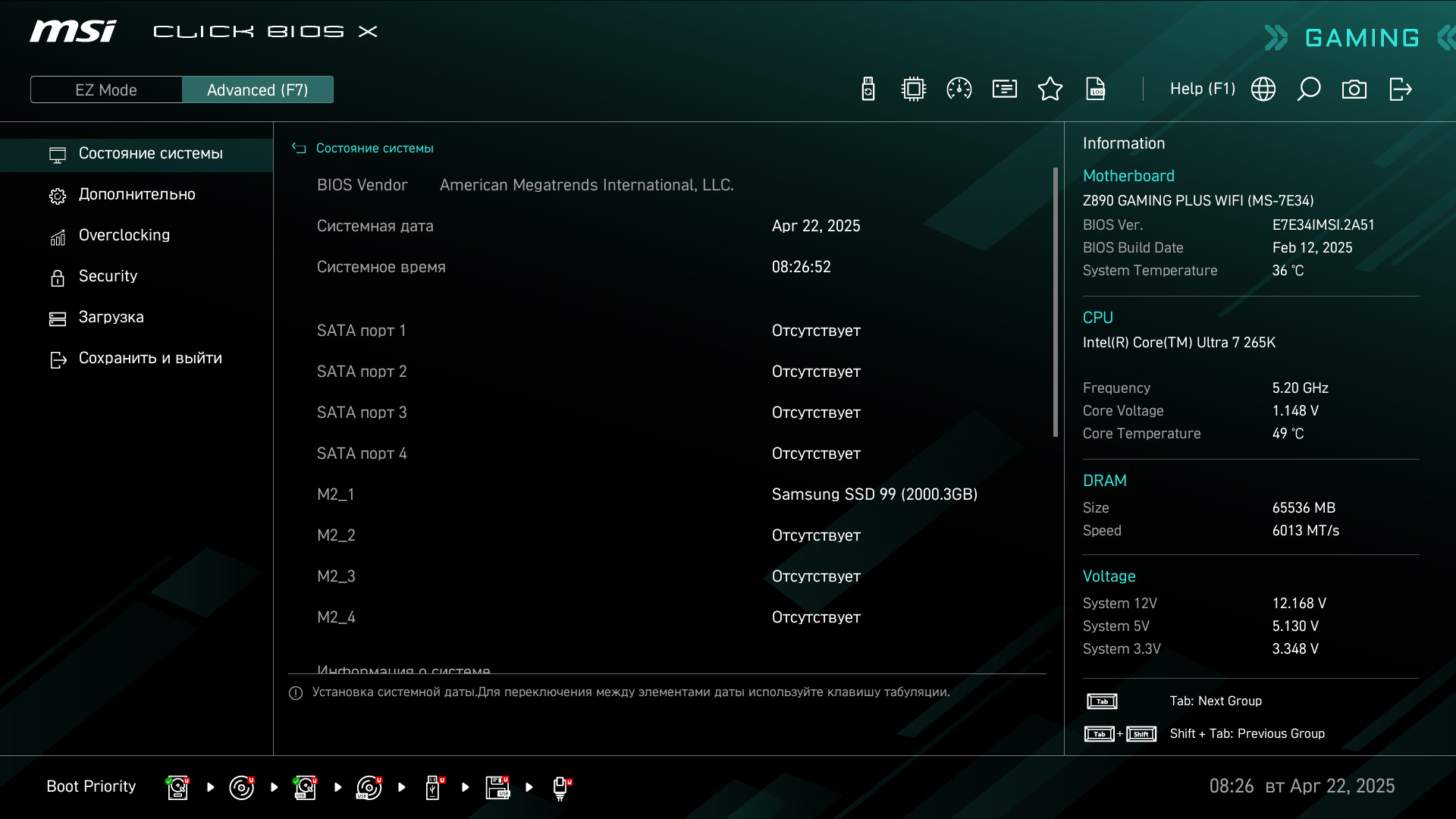The width and height of the screenshot is (1456, 819).
Task: Select the Advanced (F7) mode tab
Action: click(258, 89)
